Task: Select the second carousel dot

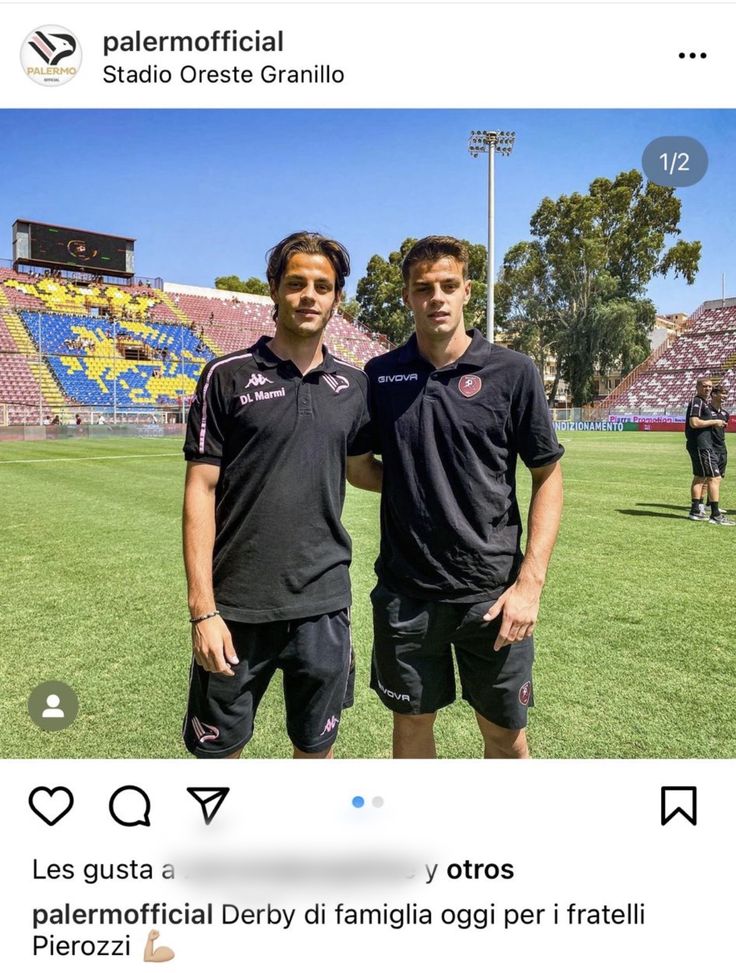Action: click(378, 800)
